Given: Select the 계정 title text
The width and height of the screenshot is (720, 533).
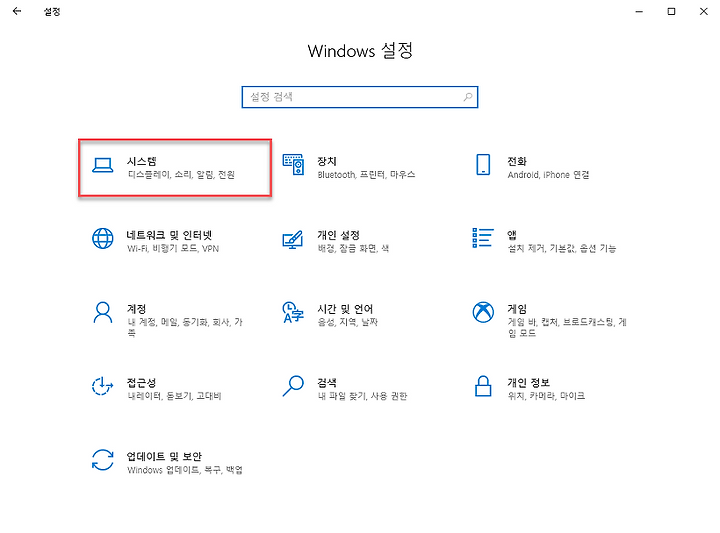Looking at the screenshot, I should [x=136, y=309].
